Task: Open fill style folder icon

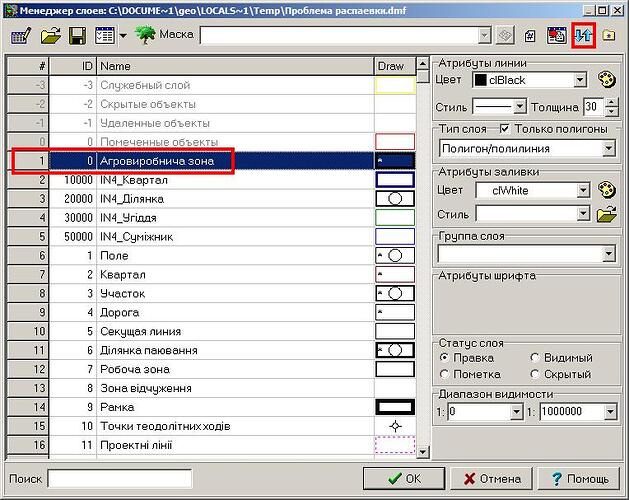Action: [607, 214]
